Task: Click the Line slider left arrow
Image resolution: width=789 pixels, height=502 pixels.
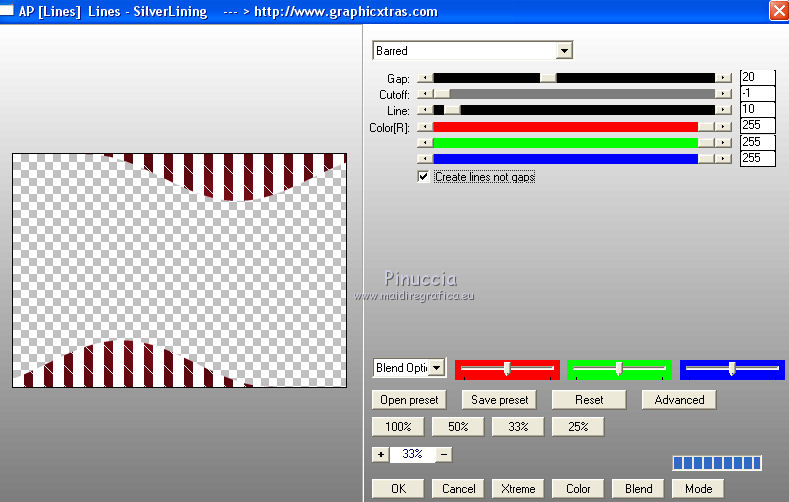Action: [425, 110]
